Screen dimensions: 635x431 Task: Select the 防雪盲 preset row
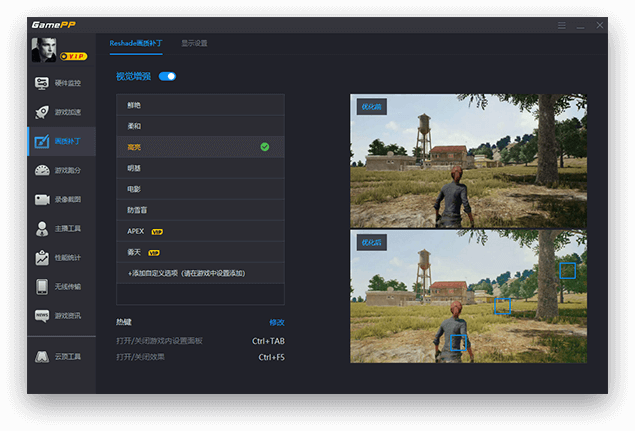click(200, 210)
